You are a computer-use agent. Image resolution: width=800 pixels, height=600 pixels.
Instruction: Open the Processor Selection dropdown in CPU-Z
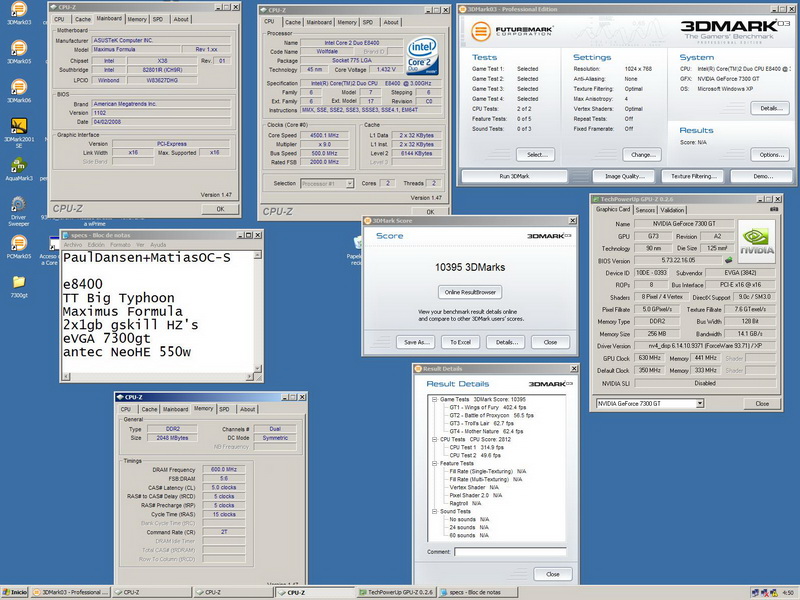[x=350, y=184]
